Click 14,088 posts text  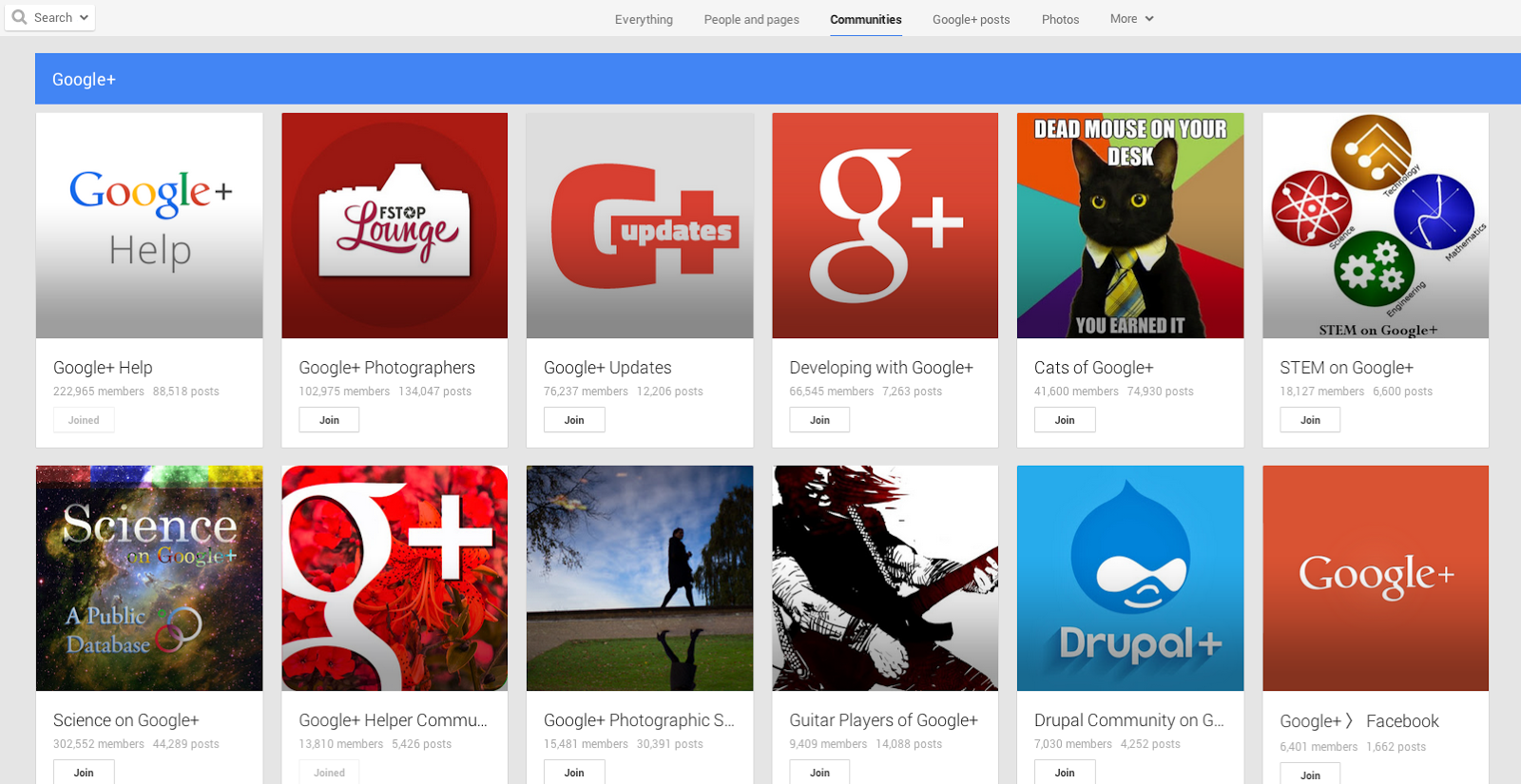[909, 744]
